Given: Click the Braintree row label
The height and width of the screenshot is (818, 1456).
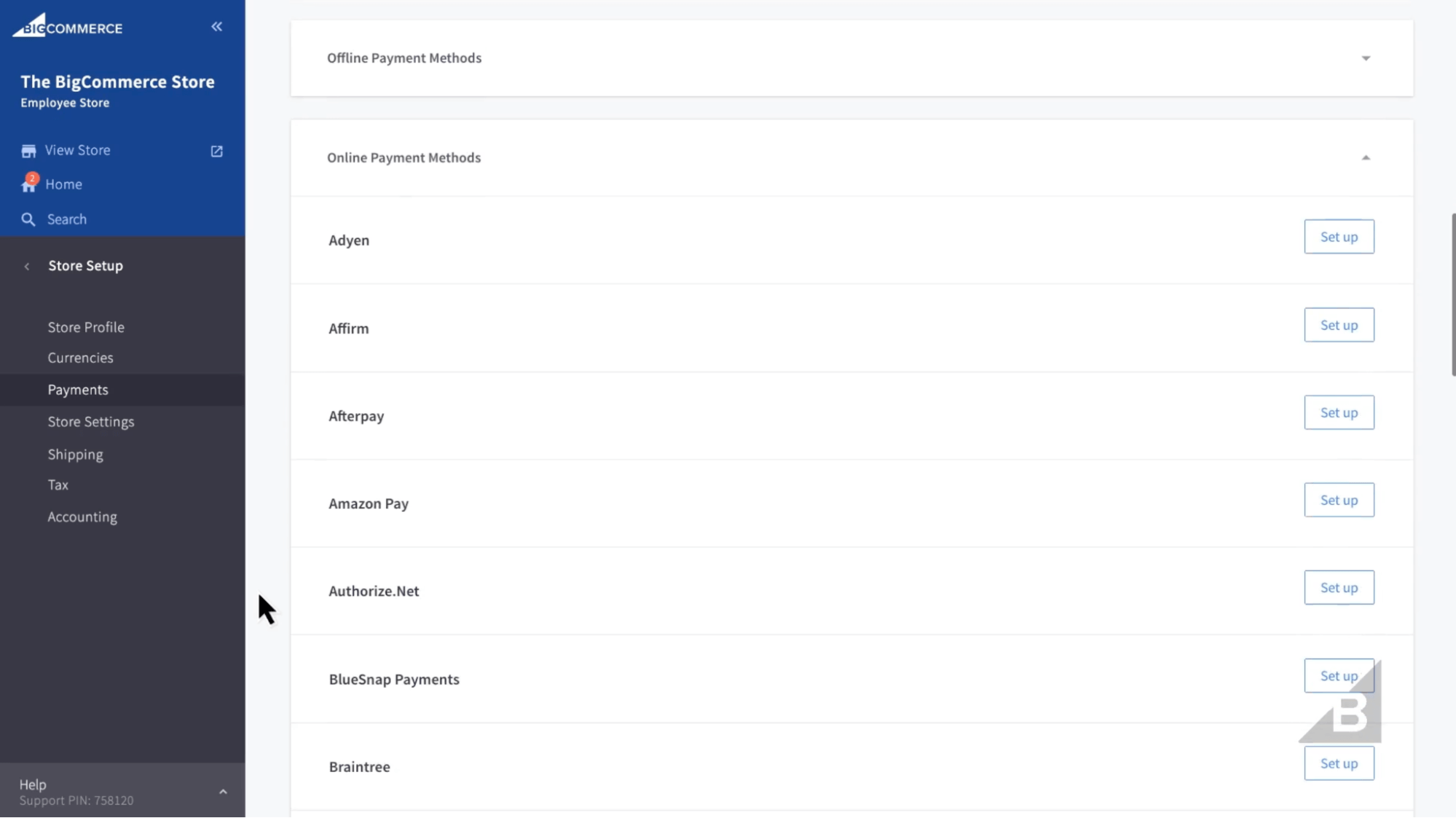Looking at the screenshot, I should [x=360, y=767].
